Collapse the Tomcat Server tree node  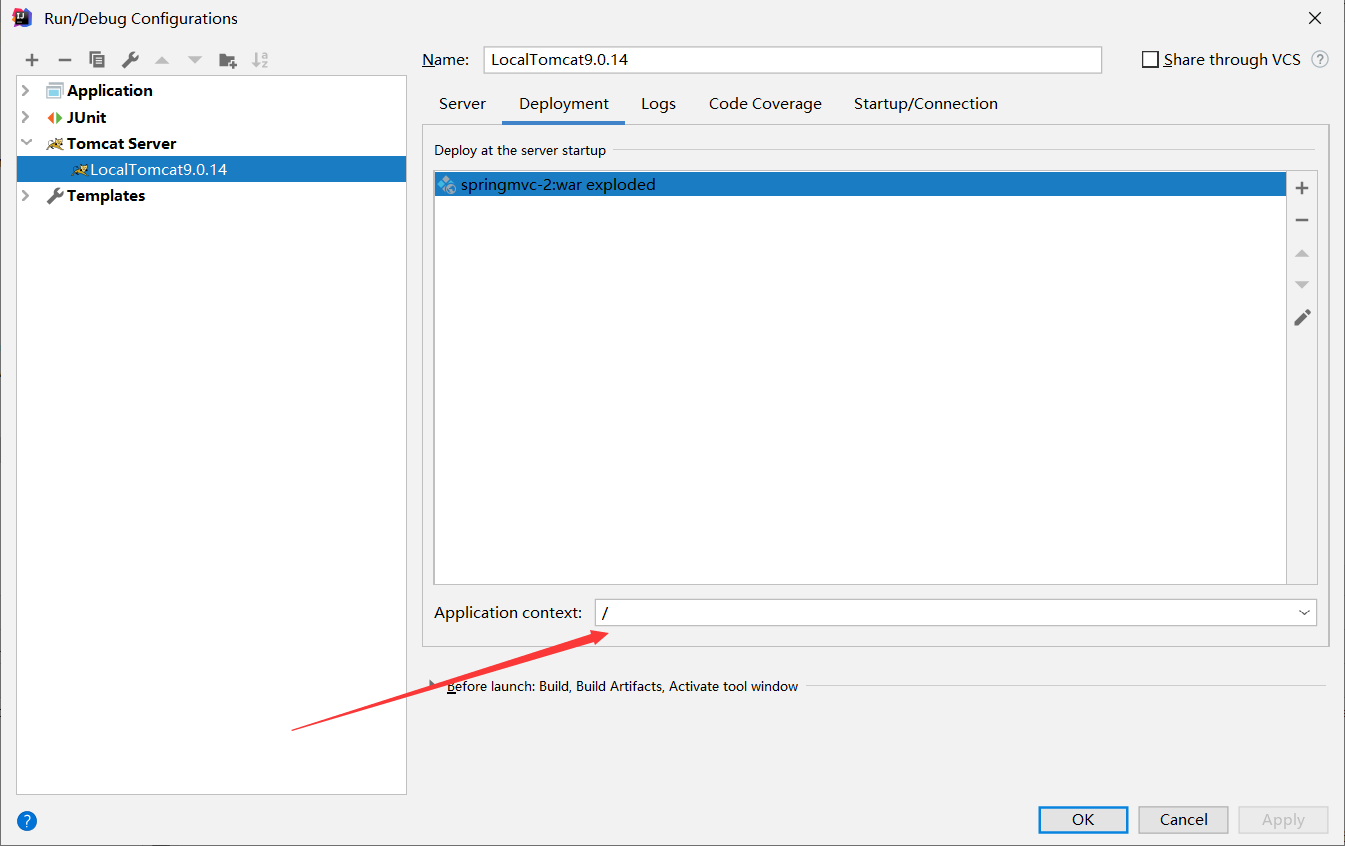[x=26, y=143]
